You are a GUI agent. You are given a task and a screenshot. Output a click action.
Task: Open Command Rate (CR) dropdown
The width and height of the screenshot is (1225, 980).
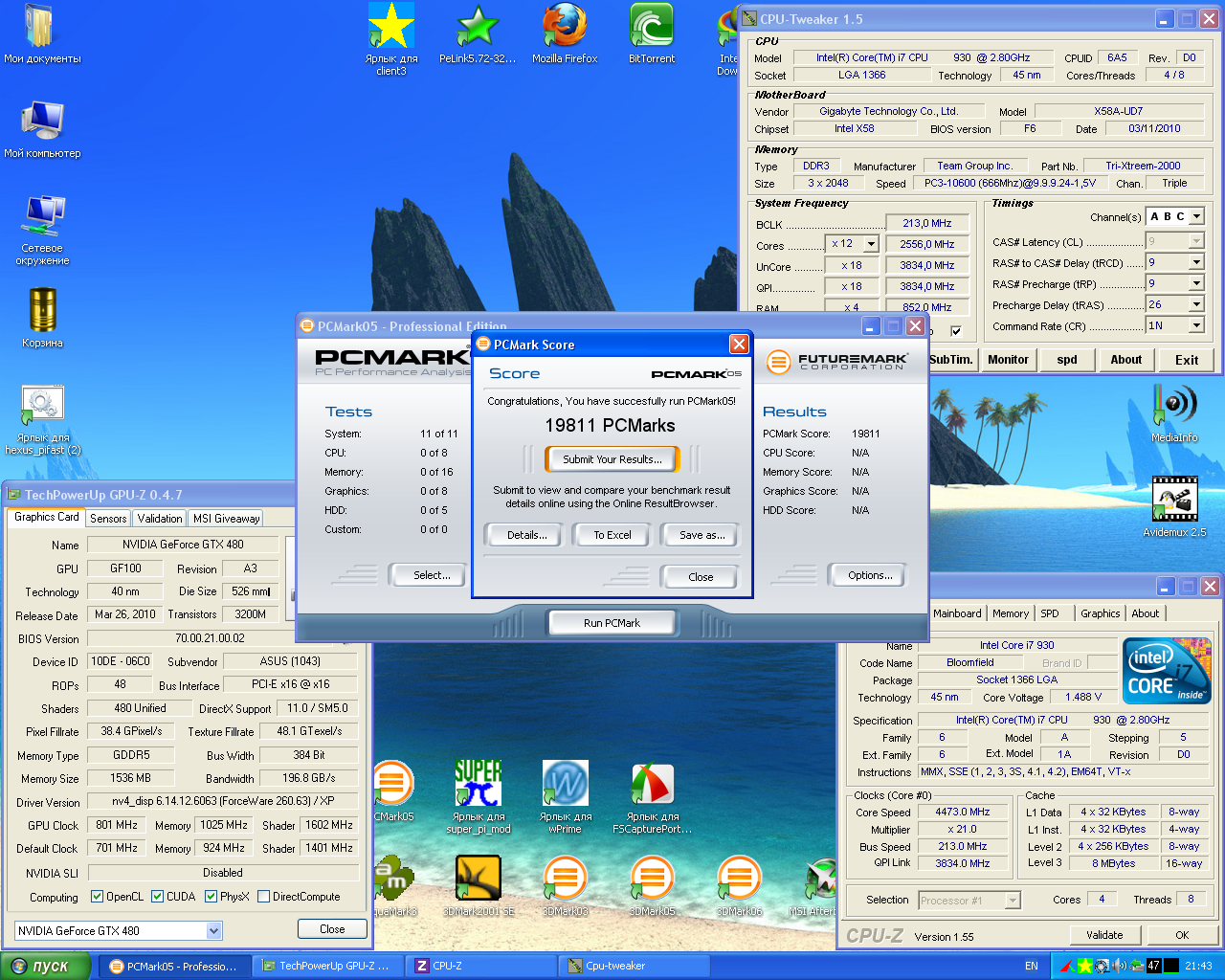pyautogui.click(x=1196, y=325)
